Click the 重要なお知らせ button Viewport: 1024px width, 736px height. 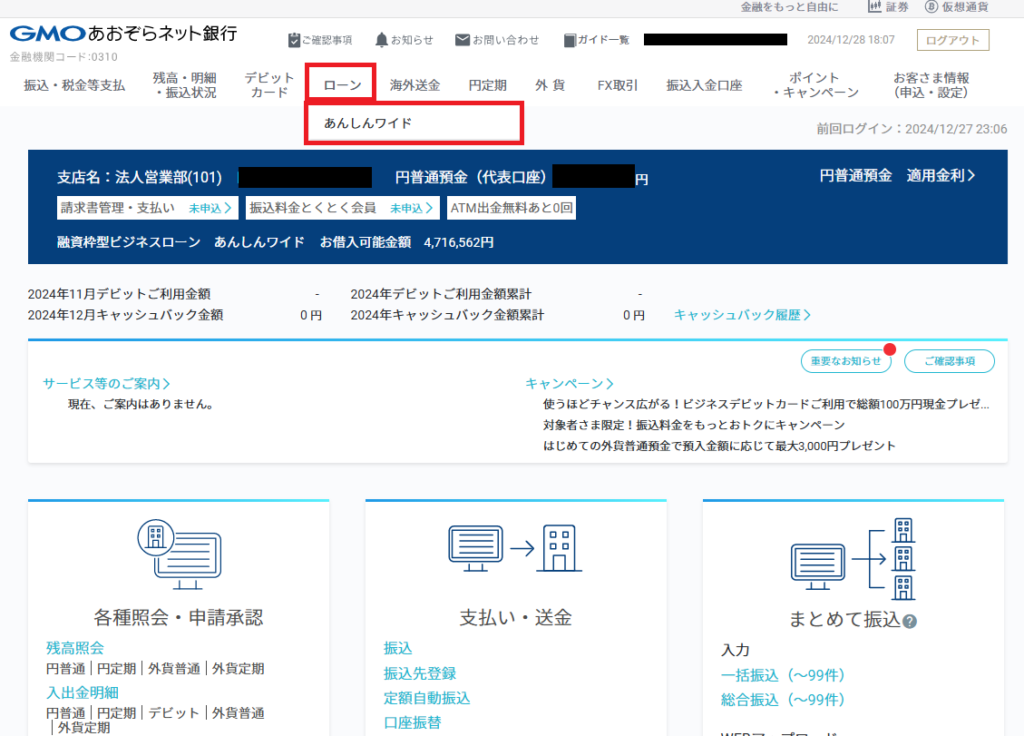(x=845, y=361)
